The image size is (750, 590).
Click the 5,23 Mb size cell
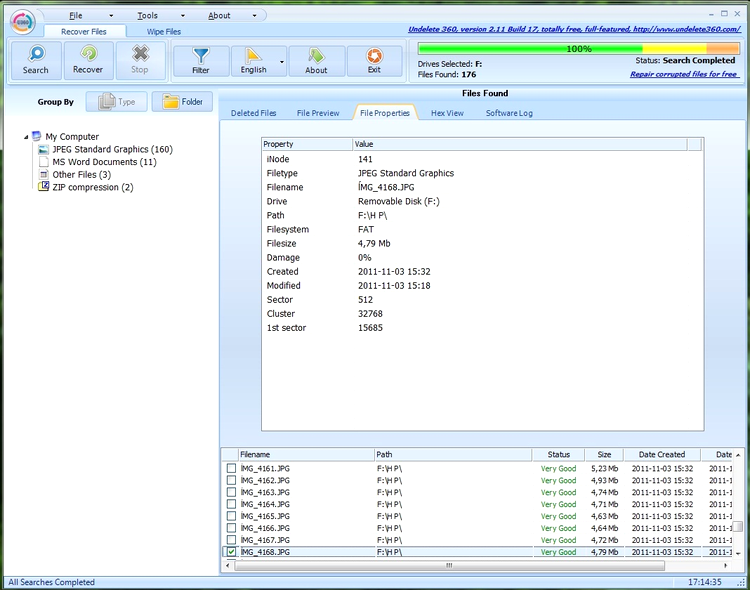click(x=605, y=468)
